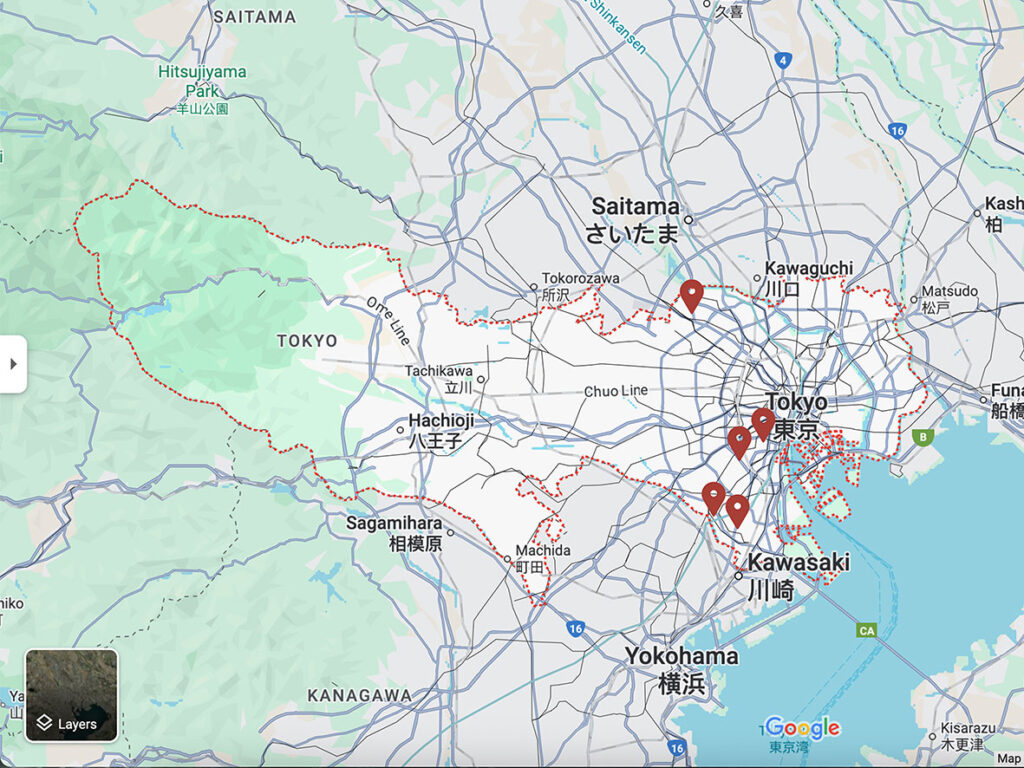Image resolution: width=1024 pixels, height=768 pixels.
Task: Click the KANAGAWA prefecture label
Action: 360,696
